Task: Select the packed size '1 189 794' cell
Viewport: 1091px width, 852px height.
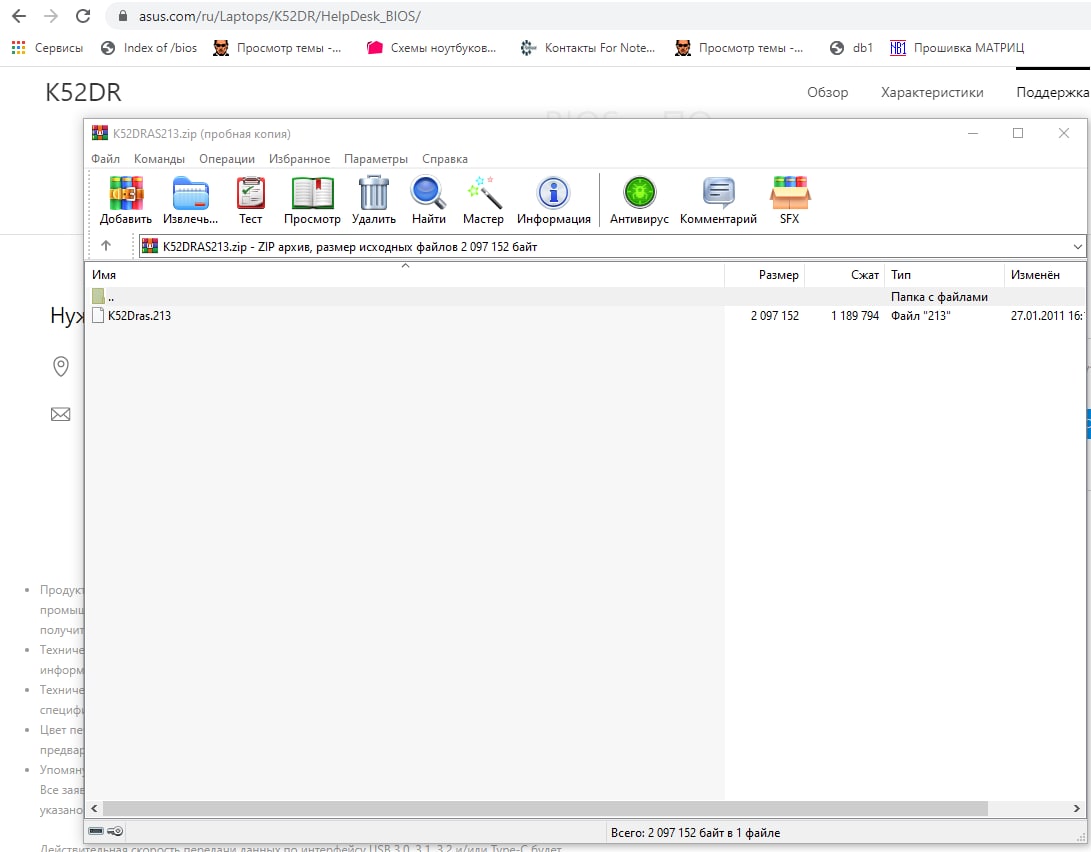Action: pyautogui.click(x=855, y=316)
